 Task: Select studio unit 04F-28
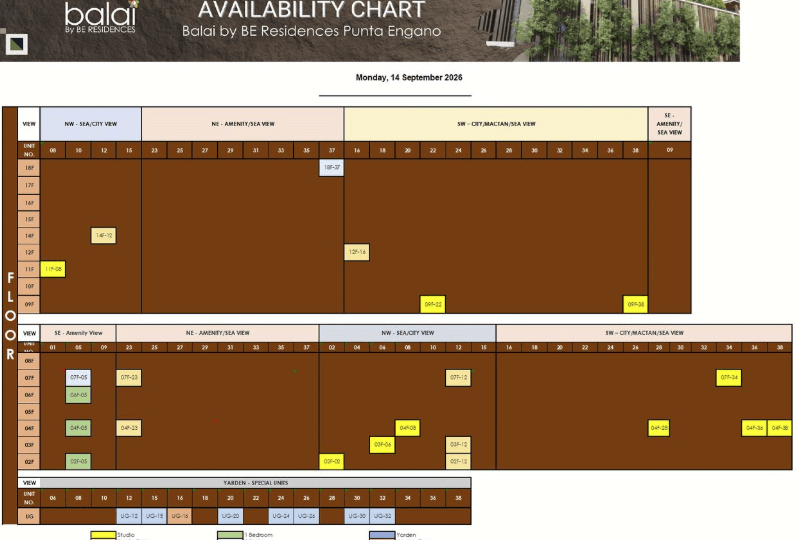click(658, 428)
